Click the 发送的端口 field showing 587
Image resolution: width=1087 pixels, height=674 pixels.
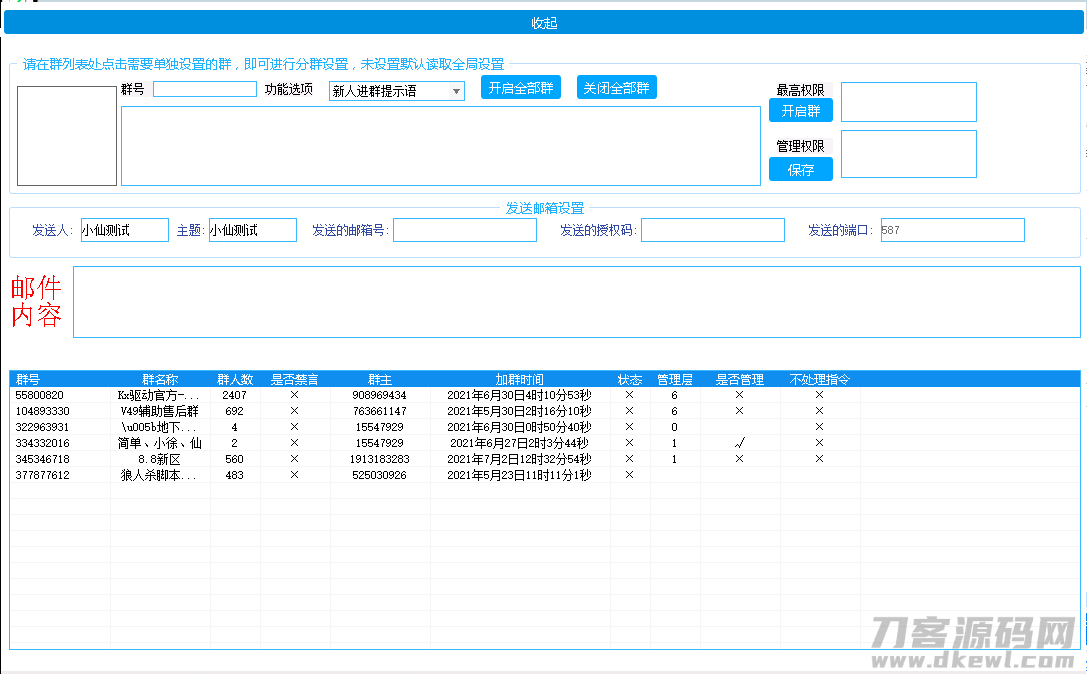click(x=953, y=230)
